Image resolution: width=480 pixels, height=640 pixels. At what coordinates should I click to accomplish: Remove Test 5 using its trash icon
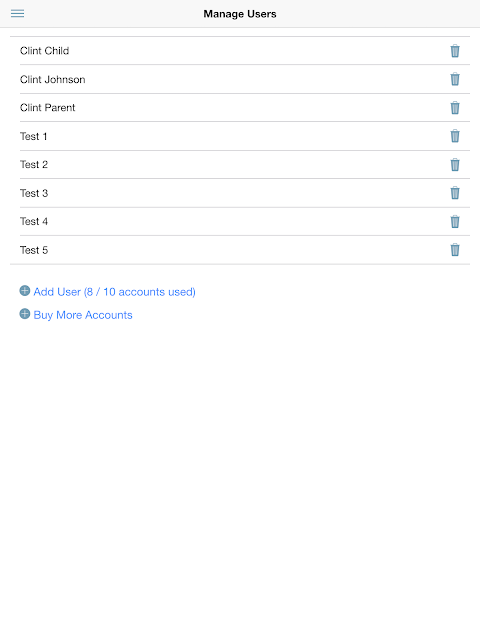[x=455, y=250]
